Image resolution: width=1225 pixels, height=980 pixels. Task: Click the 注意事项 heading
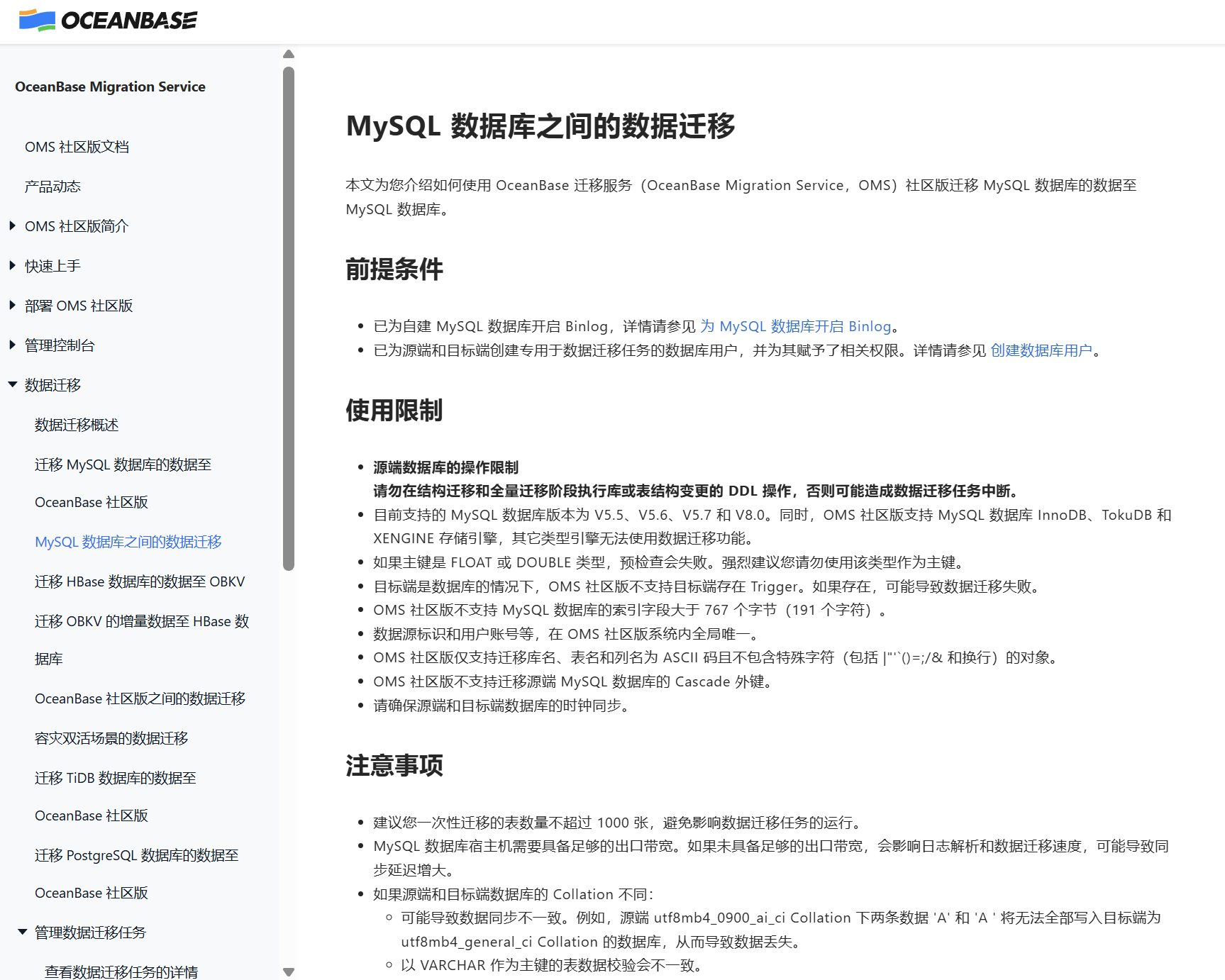pyautogui.click(x=394, y=766)
